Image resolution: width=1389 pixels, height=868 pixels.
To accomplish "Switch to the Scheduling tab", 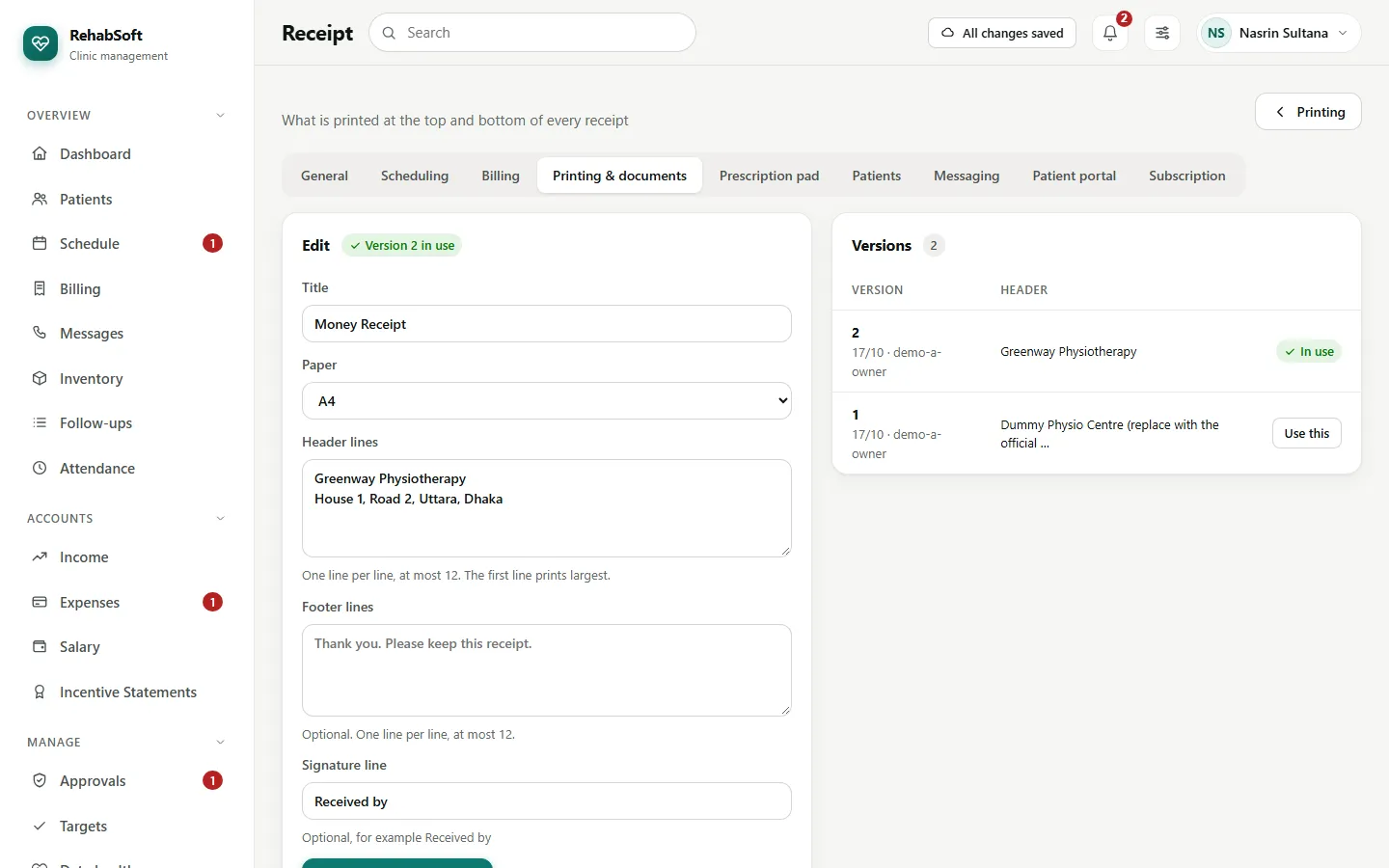I will point(415,176).
